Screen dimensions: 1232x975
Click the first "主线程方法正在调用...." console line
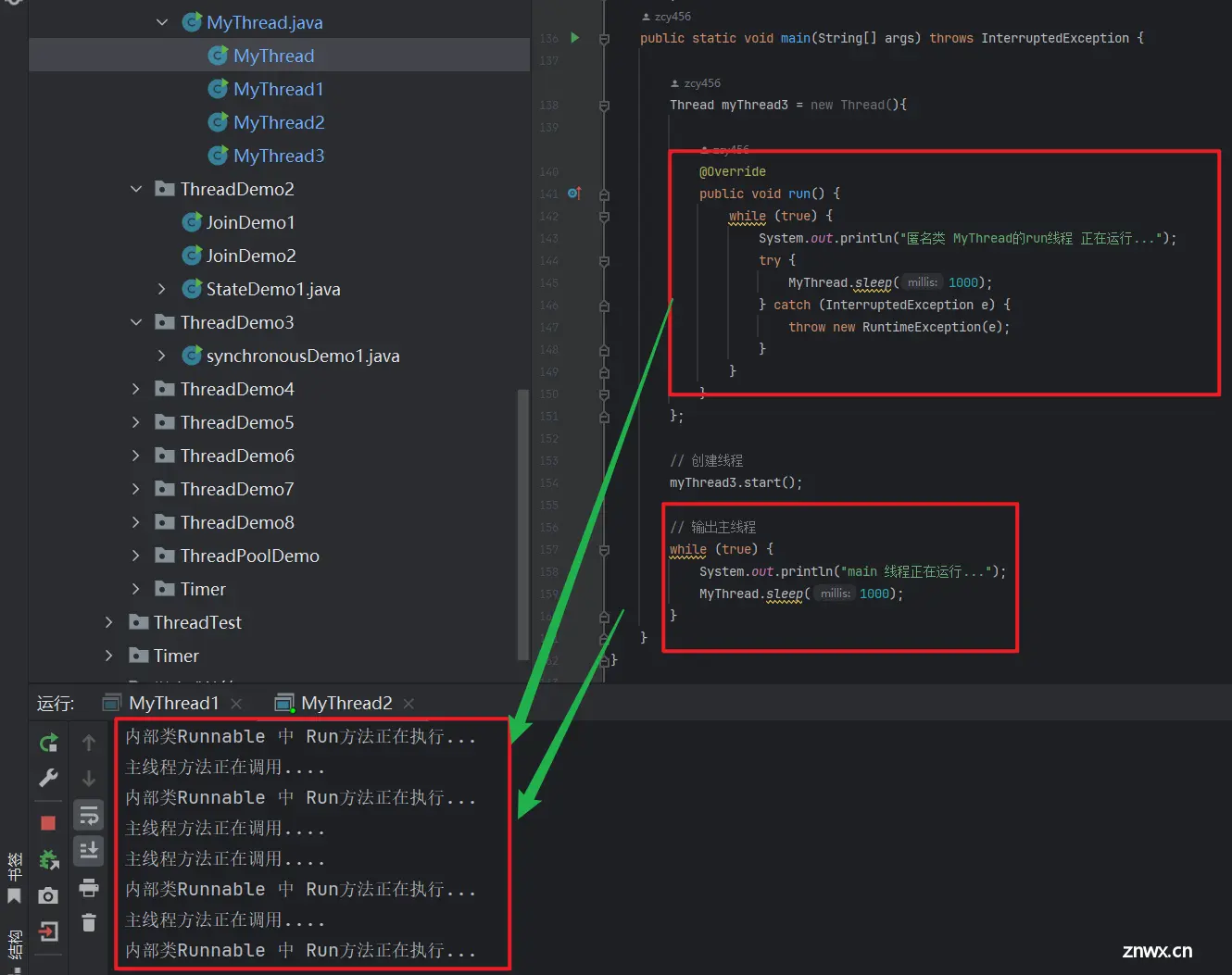click(x=225, y=767)
